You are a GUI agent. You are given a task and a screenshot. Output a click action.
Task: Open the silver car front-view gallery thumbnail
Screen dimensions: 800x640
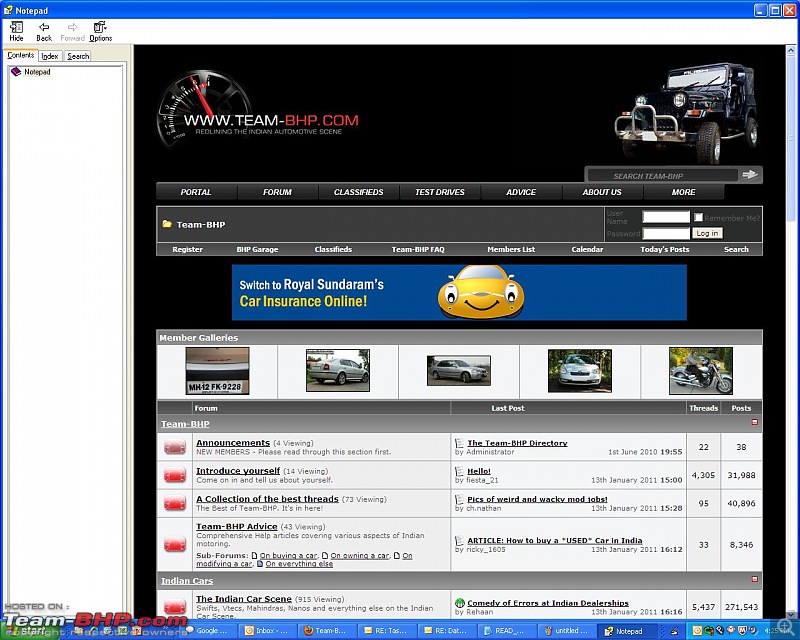[x=580, y=371]
